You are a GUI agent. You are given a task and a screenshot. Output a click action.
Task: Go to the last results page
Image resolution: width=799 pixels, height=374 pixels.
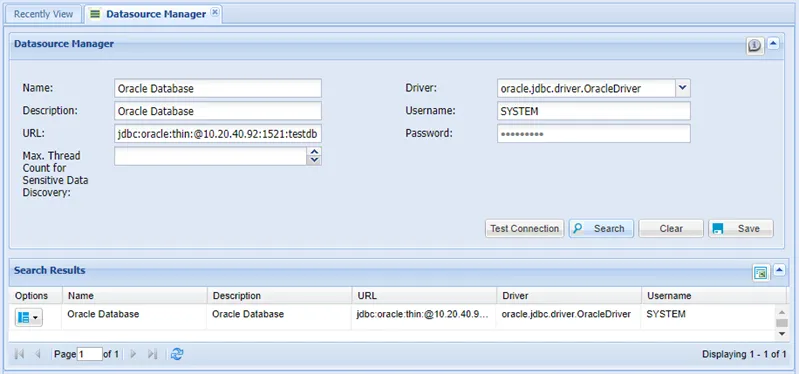pos(152,354)
